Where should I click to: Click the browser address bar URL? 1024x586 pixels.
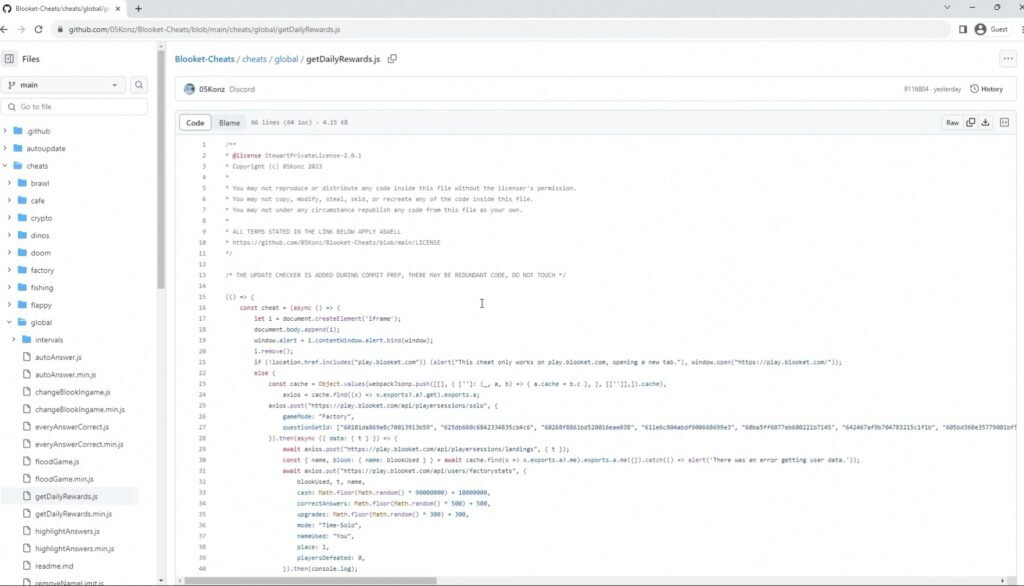point(204,29)
